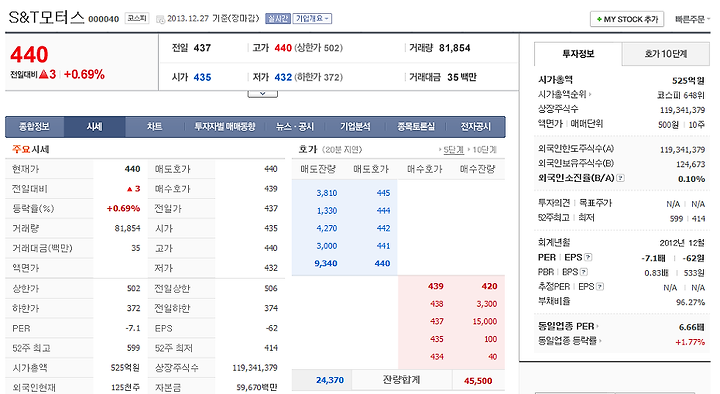The width and height of the screenshot is (720, 394).
Task: Click sell quote volume 9,340
Action: point(326,264)
